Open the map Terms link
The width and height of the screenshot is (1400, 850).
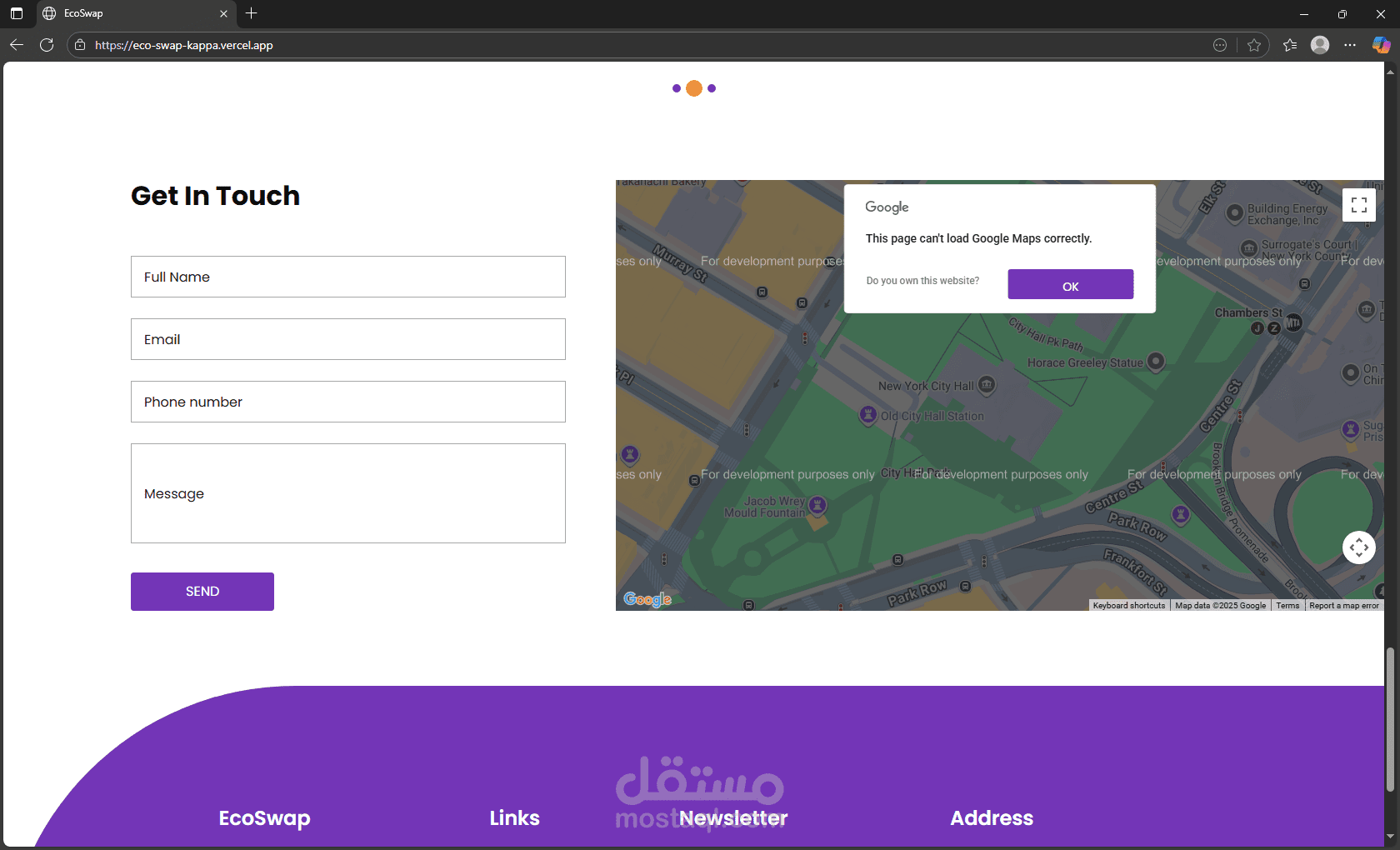pyautogui.click(x=1287, y=606)
